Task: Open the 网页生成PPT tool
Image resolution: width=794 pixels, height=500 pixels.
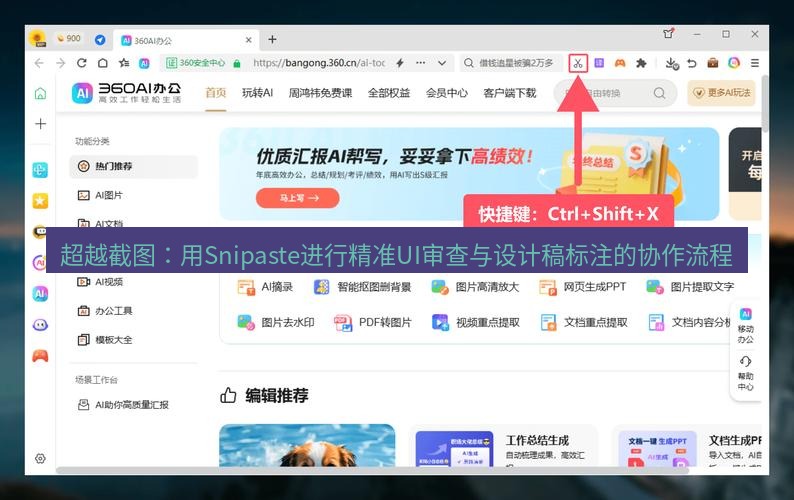Action: coord(582,287)
